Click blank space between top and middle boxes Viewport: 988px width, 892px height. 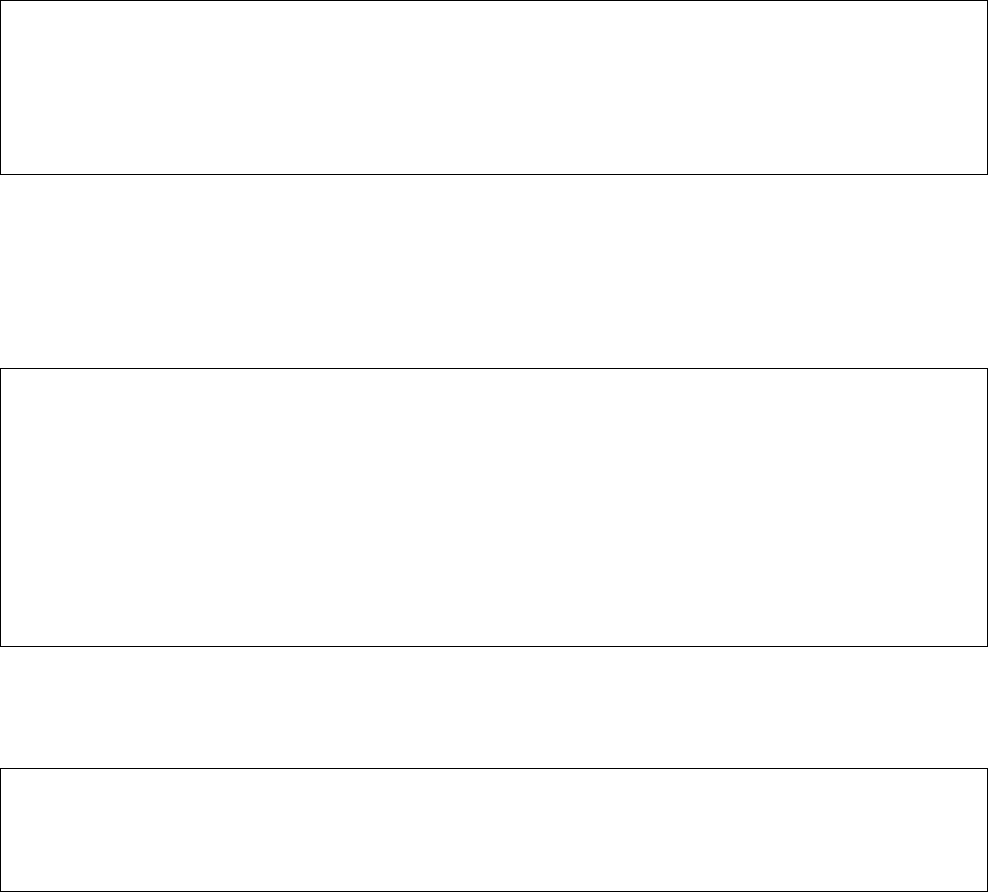494,272
